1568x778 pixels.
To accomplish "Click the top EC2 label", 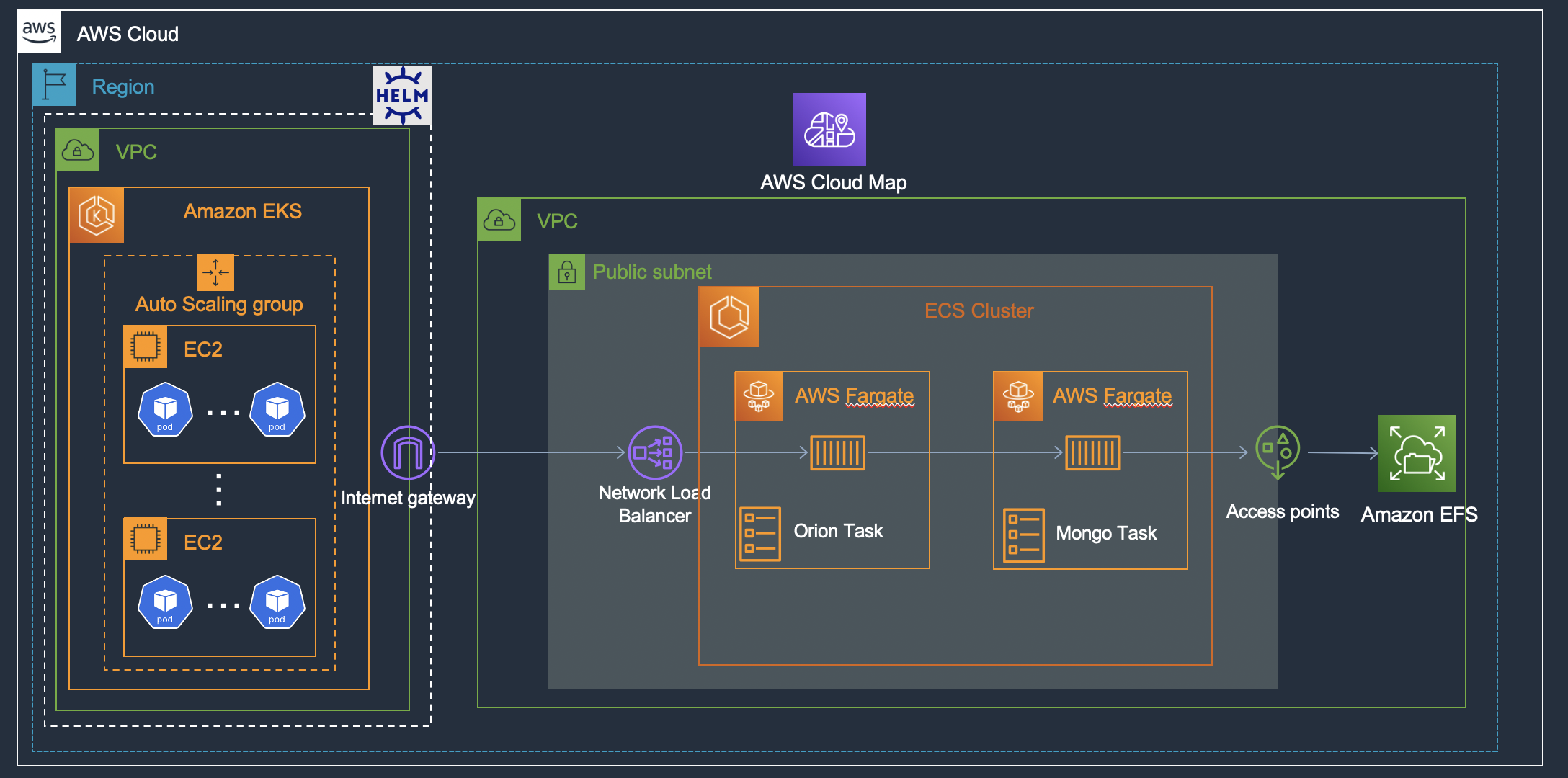I will tap(203, 349).
